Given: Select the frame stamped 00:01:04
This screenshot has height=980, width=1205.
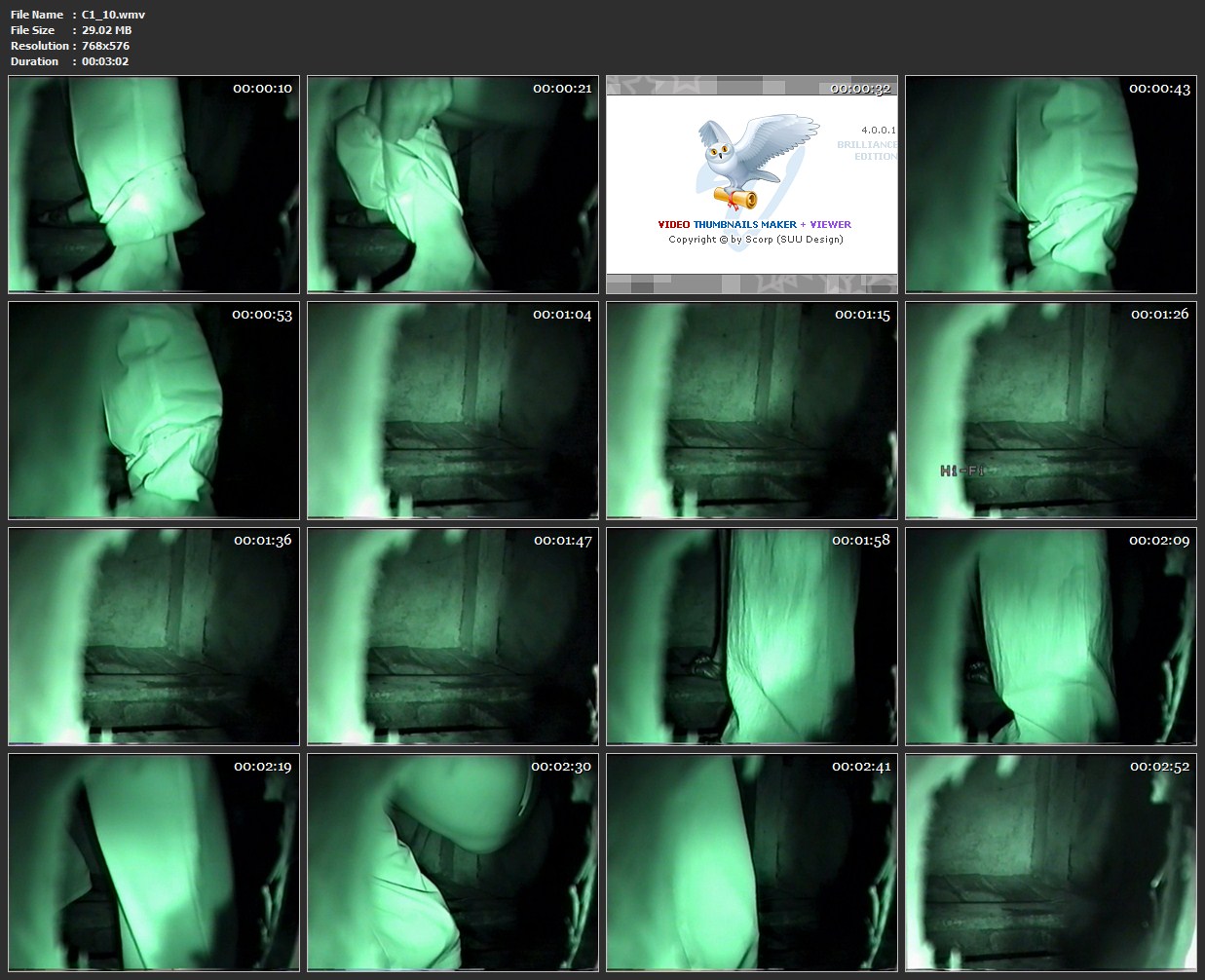Looking at the screenshot, I should pyautogui.click(x=453, y=410).
